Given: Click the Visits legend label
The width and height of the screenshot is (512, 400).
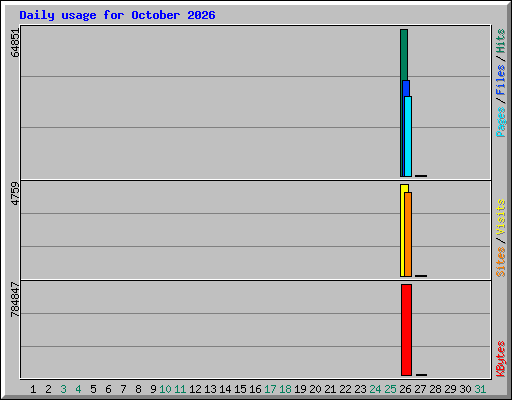Looking at the screenshot, I should (501, 217).
